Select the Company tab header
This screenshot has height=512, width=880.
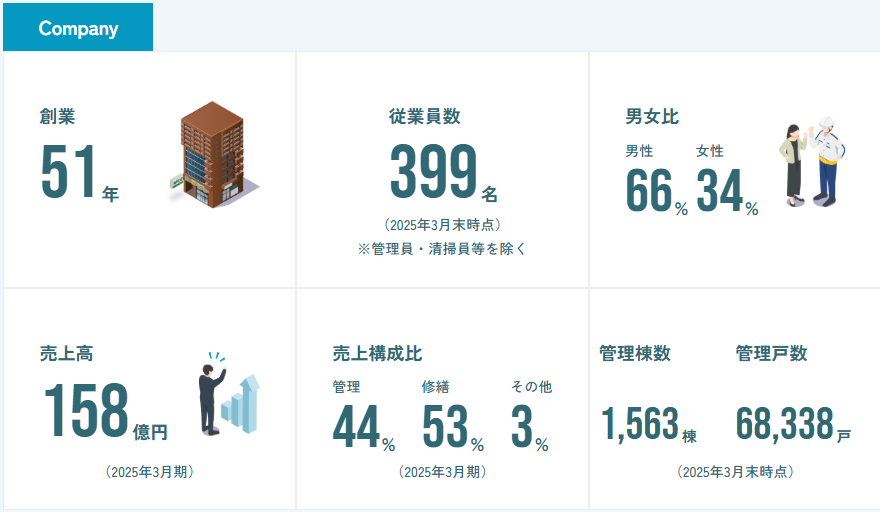(78, 28)
